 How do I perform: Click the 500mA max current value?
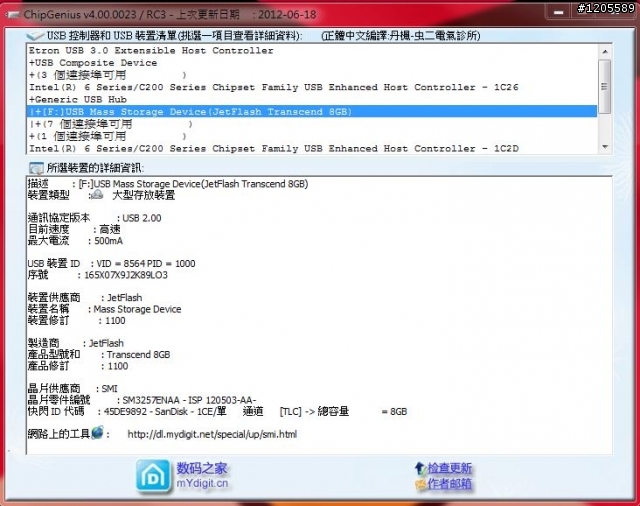point(109,241)
